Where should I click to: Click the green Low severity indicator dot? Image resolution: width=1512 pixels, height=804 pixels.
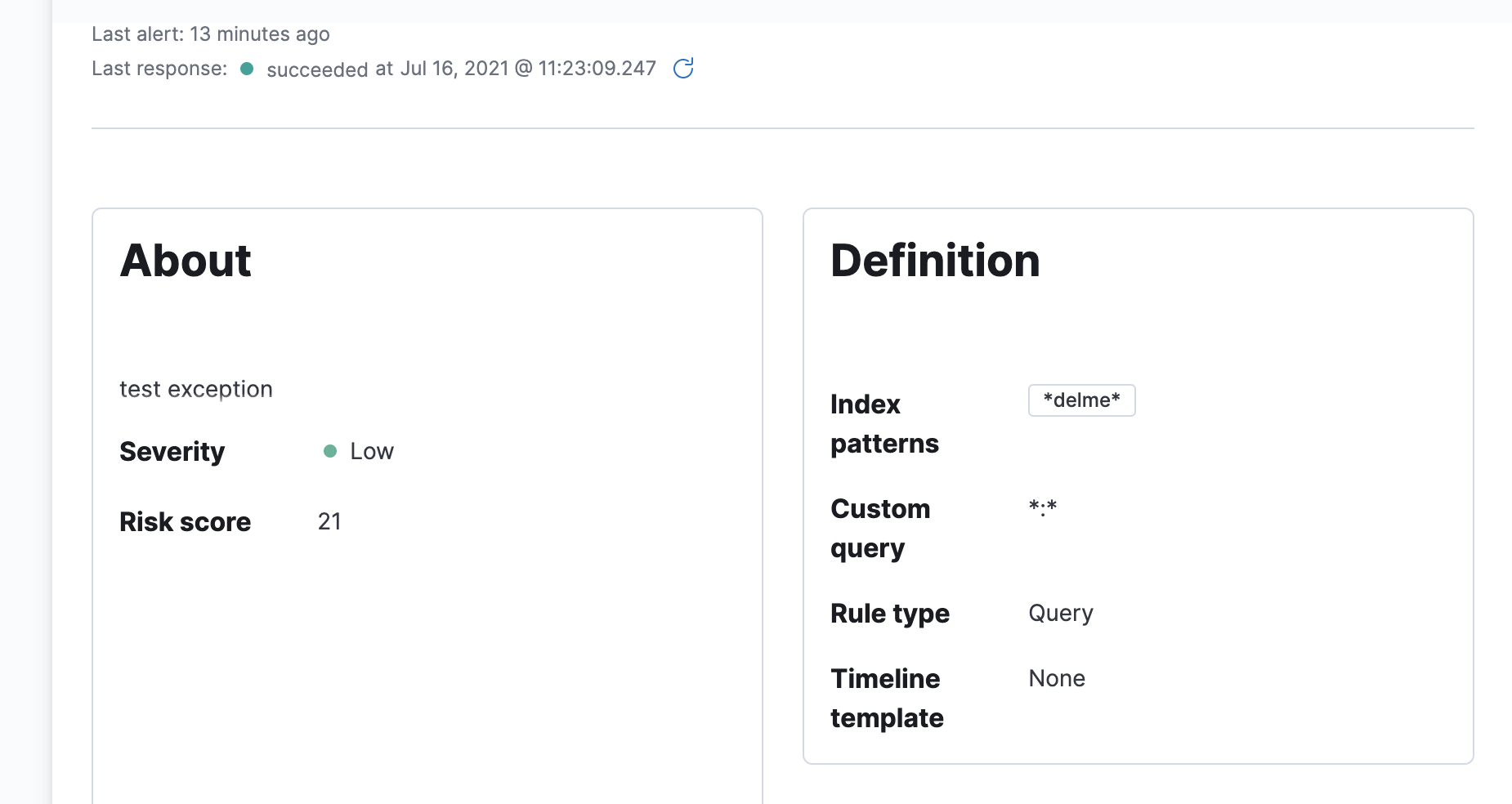330,451
